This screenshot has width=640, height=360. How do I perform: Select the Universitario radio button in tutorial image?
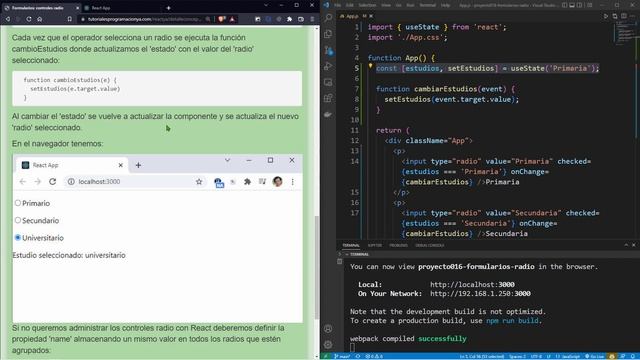coord(18,237)
